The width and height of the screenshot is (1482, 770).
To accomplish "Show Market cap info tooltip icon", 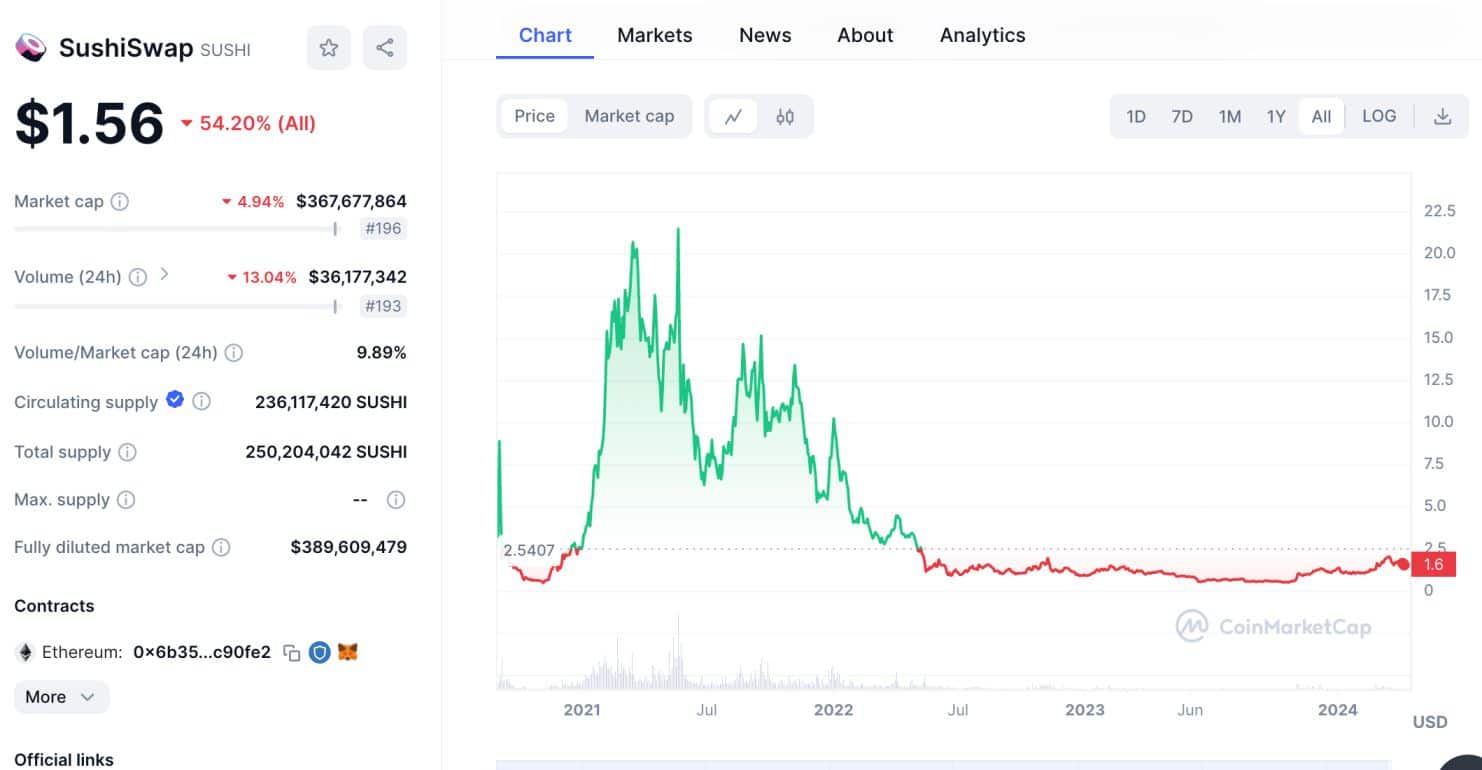I will (119, 201).
